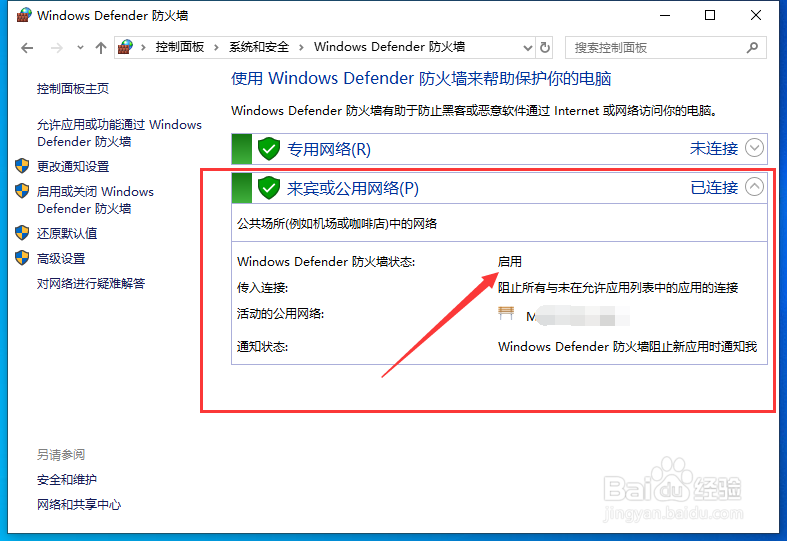
Task: Click shield icon beside 更改通知设置
Action: coord(22,166)
